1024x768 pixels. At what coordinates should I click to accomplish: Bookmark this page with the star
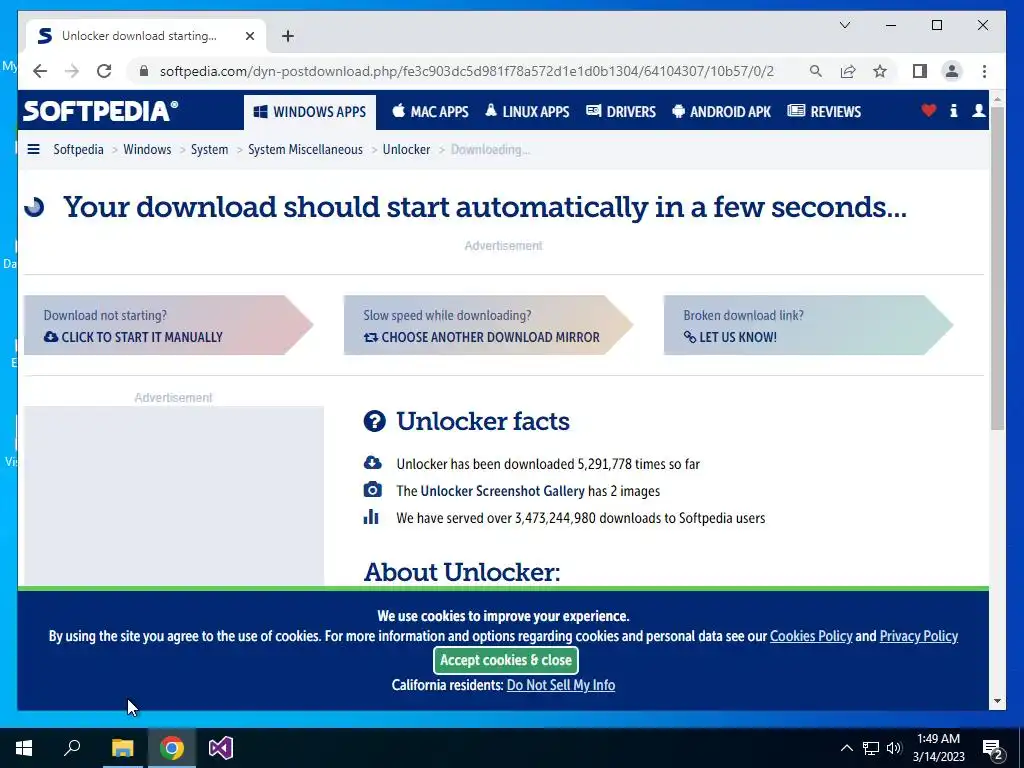(880, 71)
